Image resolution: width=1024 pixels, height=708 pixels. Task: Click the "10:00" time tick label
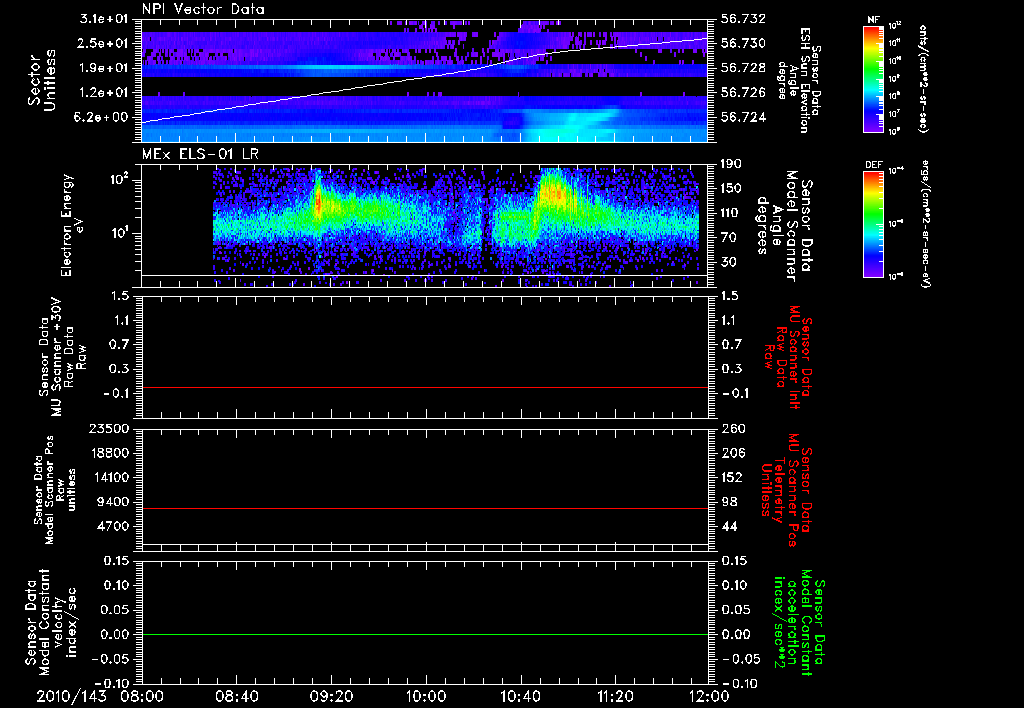click(x=425, y=696)
